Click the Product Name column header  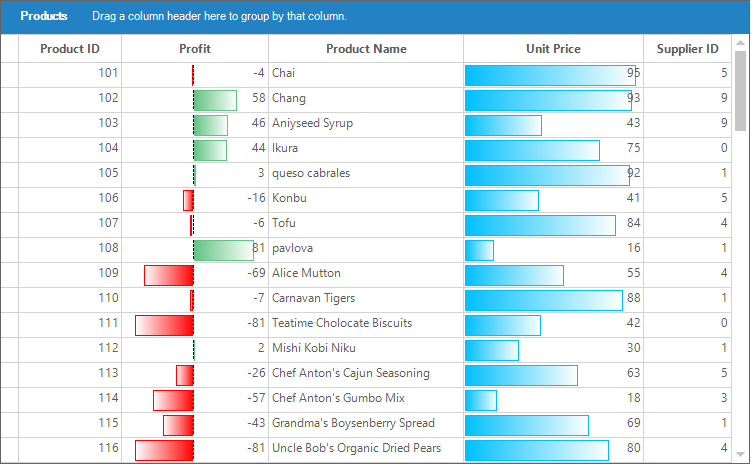click(366, 49)
